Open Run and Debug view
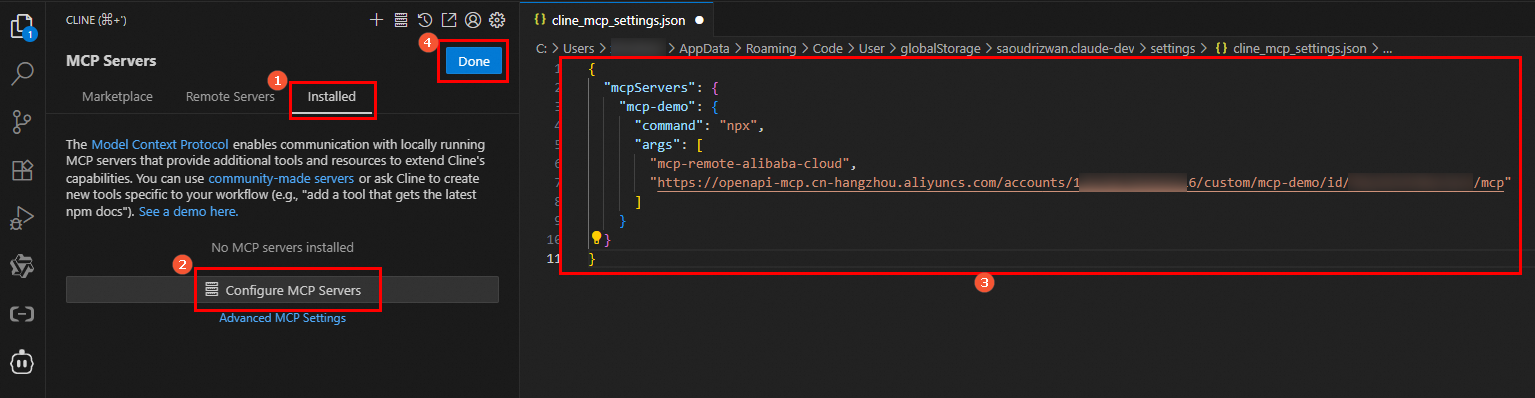 point(22,218)
